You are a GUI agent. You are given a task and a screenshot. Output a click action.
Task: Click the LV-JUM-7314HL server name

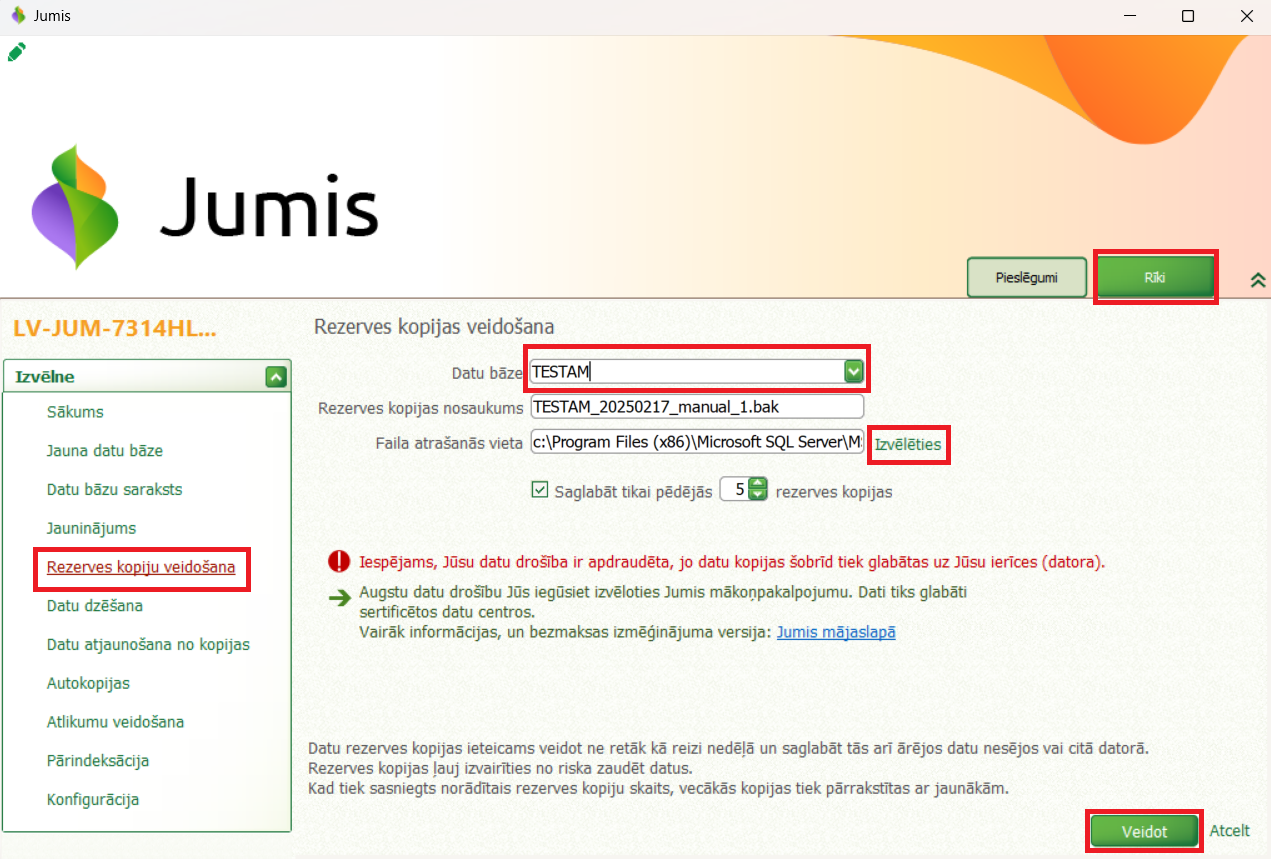[x=114, y=329]
